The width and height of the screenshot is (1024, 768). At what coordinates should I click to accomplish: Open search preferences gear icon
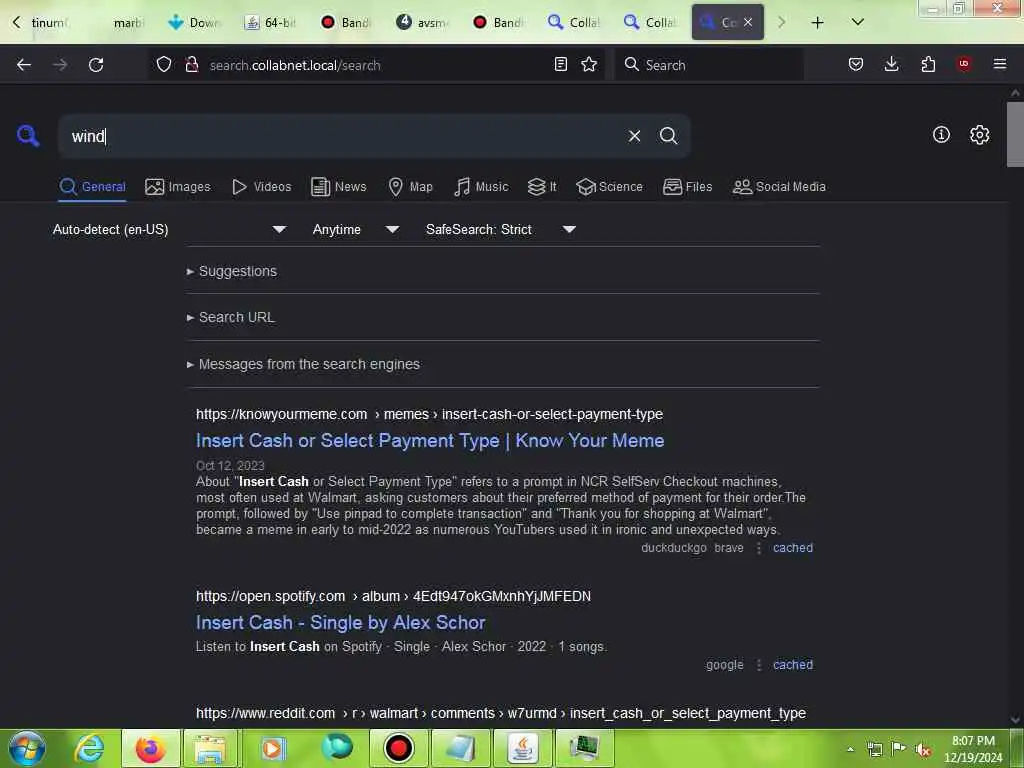pos(979,135)
